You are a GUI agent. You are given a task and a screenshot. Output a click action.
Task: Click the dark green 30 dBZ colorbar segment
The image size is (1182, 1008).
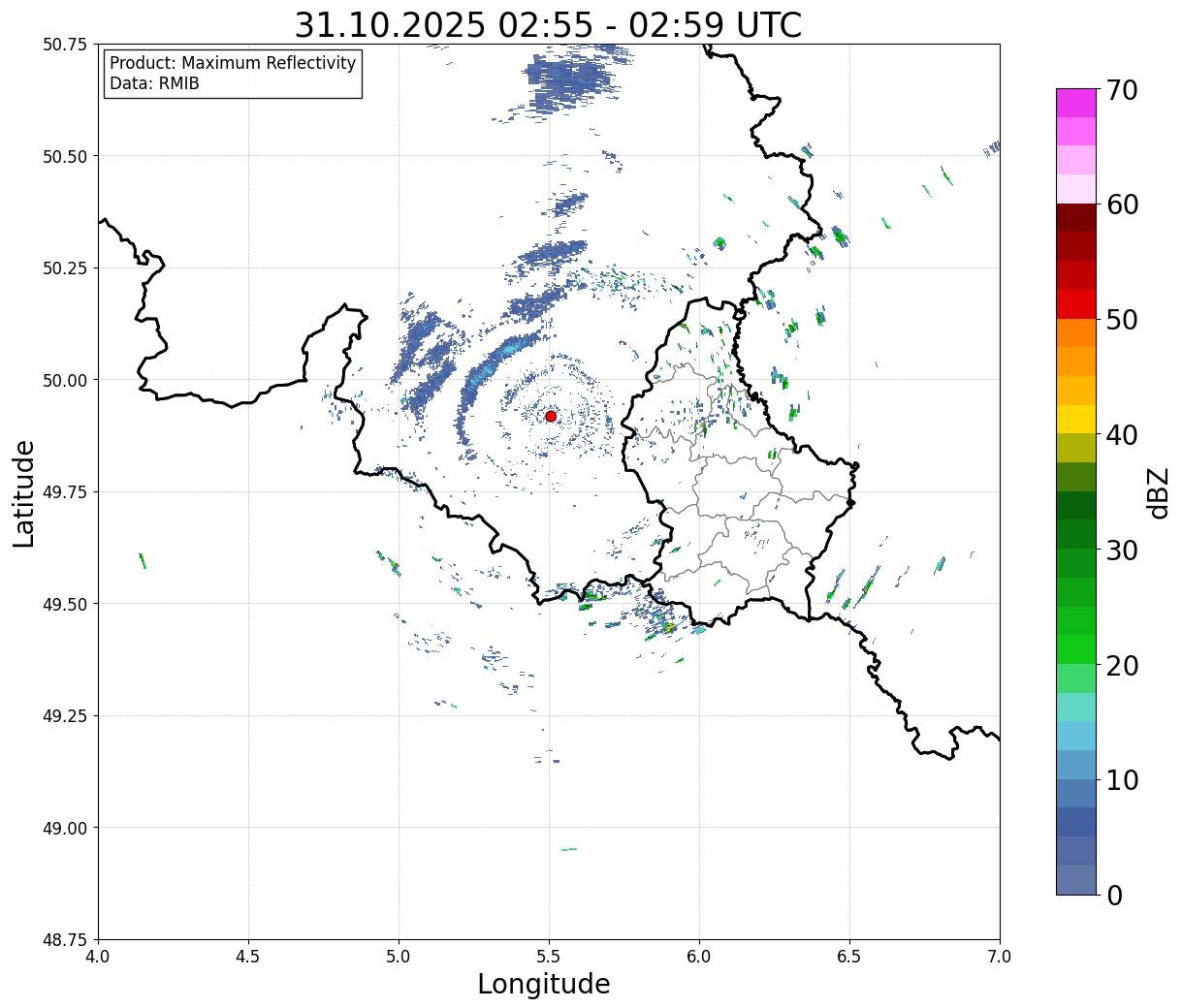tap(1076, 534)
